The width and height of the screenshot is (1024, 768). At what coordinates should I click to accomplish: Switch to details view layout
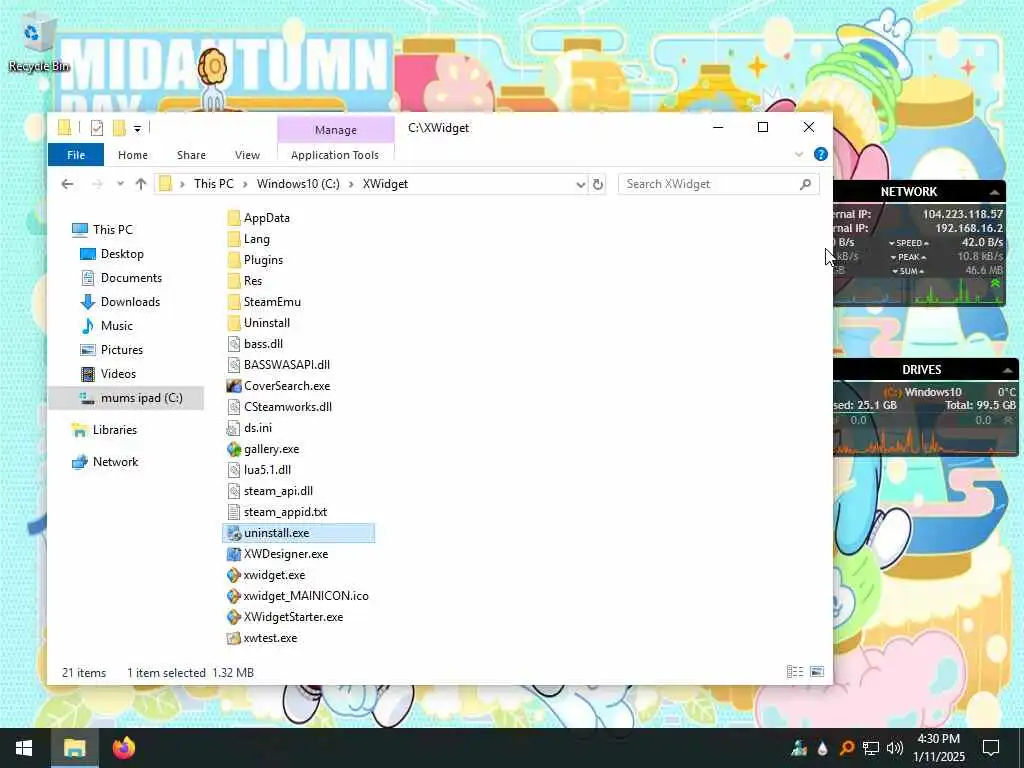(x=795, y=672)
